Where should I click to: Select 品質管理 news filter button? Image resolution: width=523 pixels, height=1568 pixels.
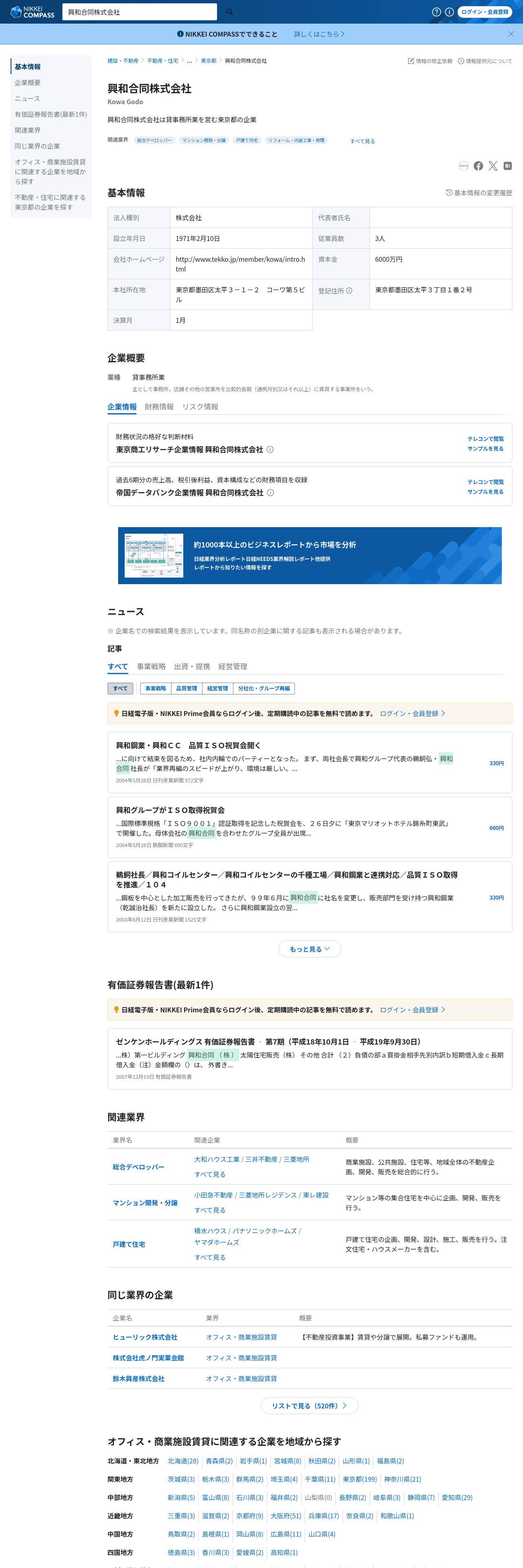pos(187,688)
